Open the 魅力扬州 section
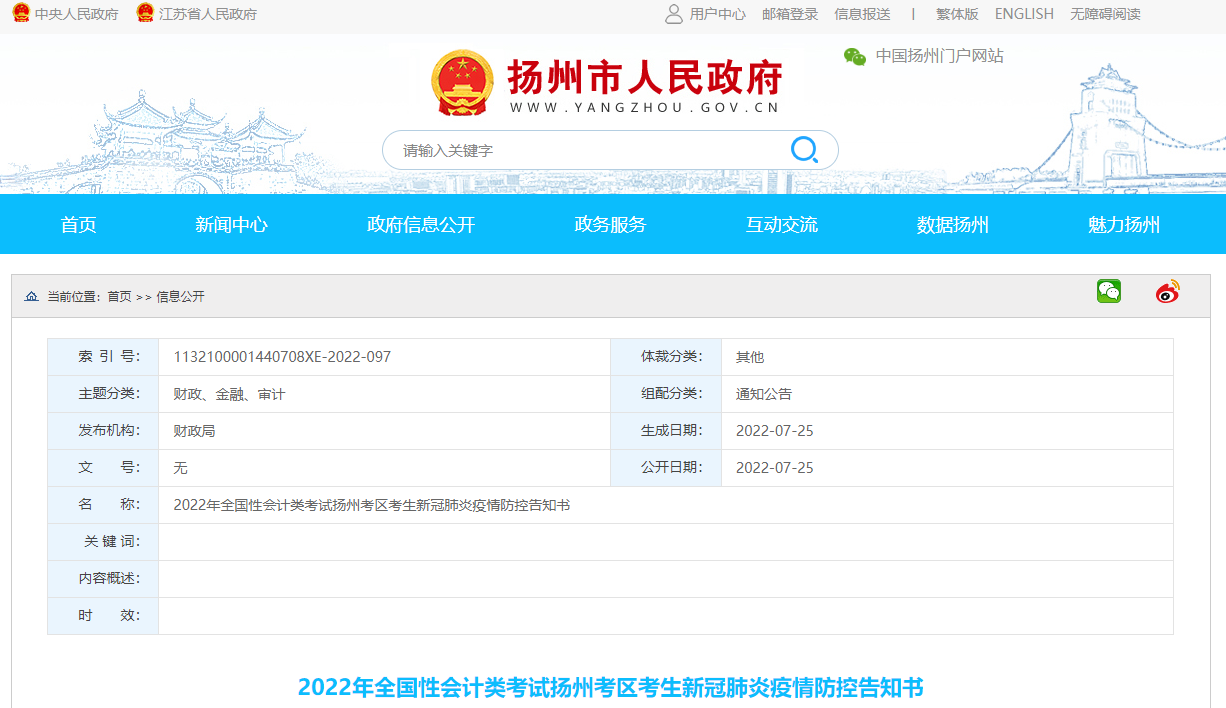1226x708 pixels. click(x=1120, y=224)
